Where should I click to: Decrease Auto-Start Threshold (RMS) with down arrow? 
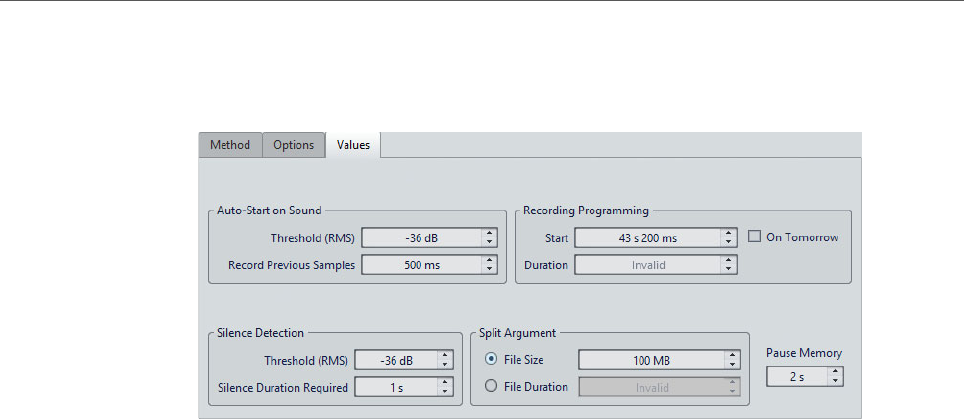tap(489, 242)
